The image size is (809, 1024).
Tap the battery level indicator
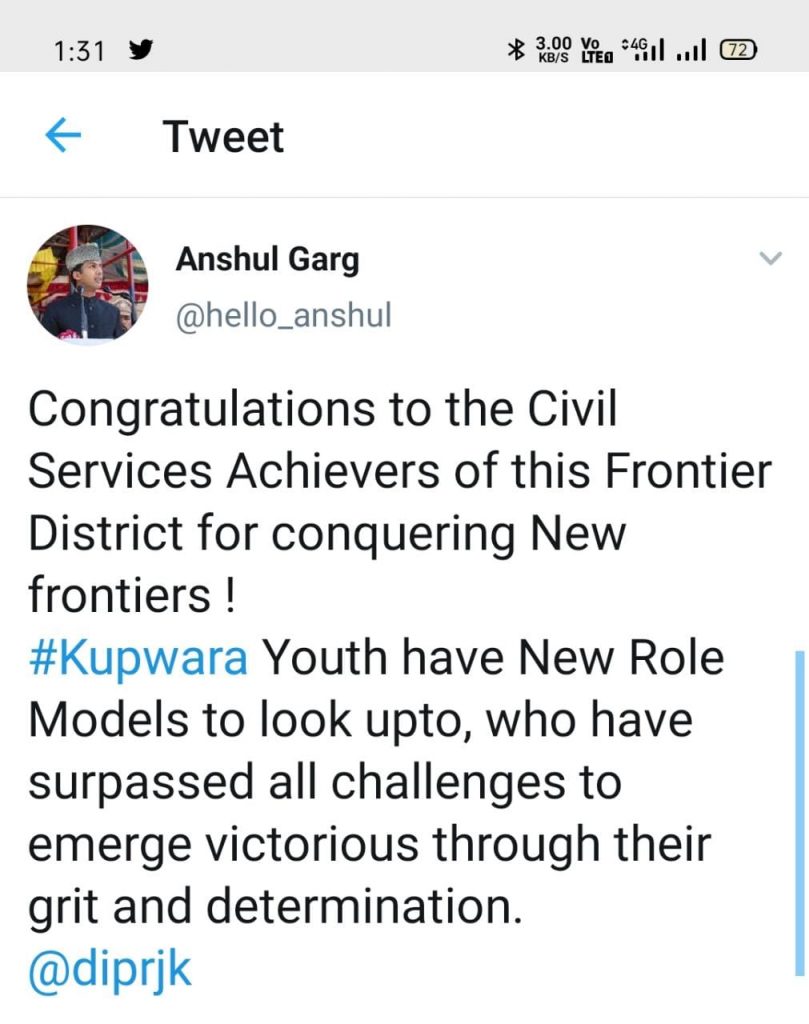(739, 49)
